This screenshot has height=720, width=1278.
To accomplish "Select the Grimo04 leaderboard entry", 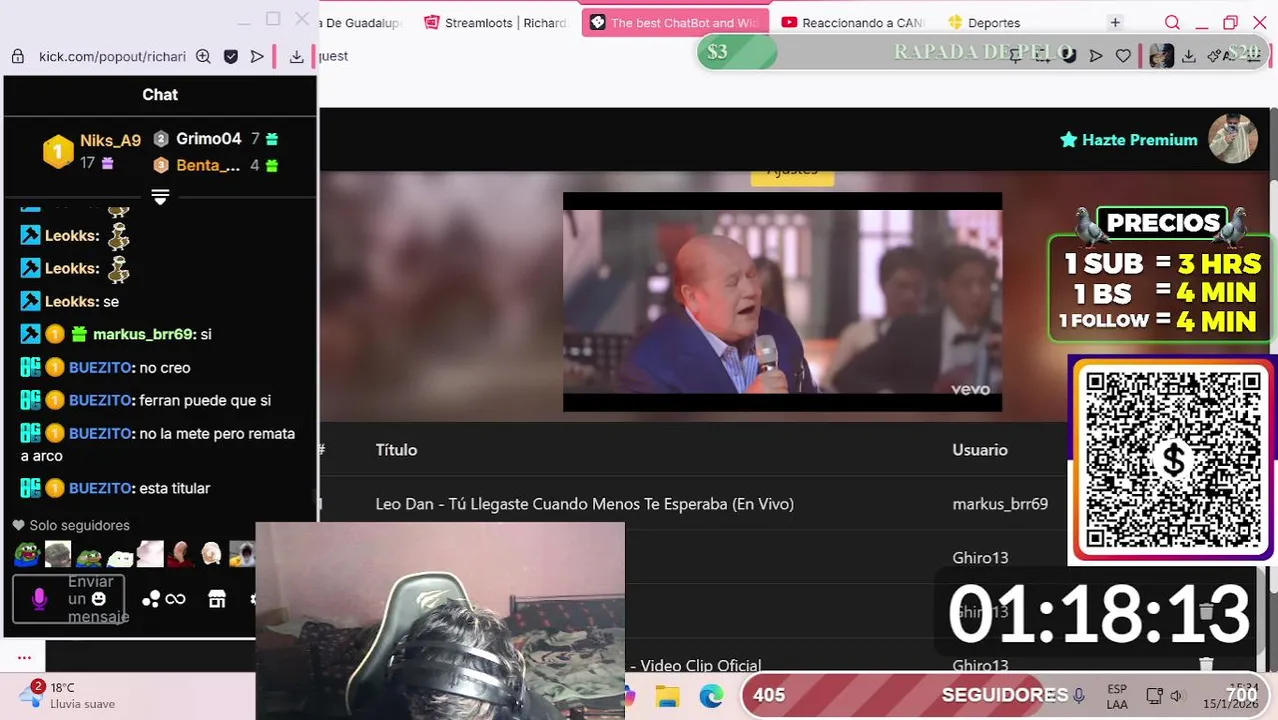I will (215, 139).
